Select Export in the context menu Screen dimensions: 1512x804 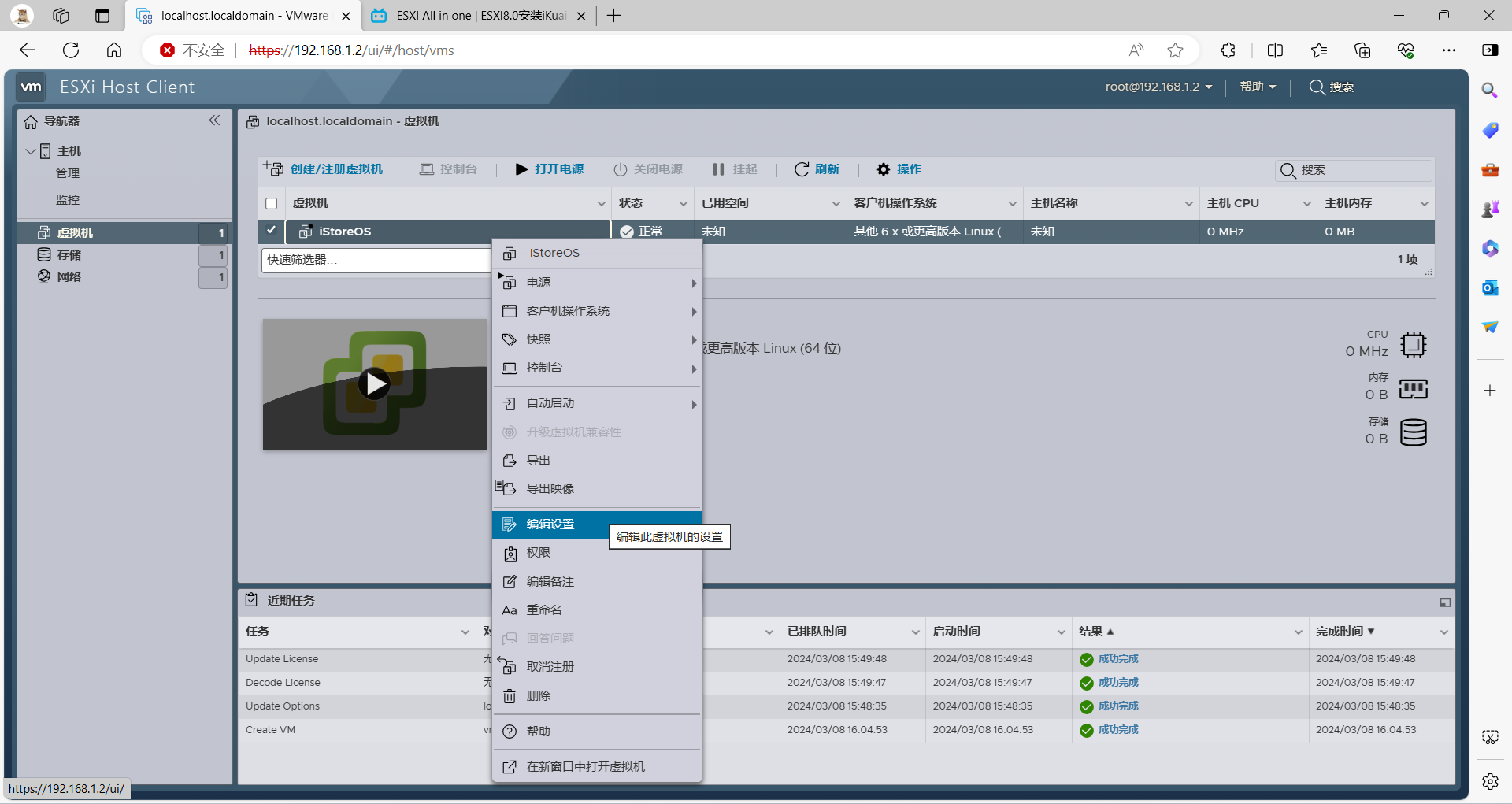click(x=539, y=461)
